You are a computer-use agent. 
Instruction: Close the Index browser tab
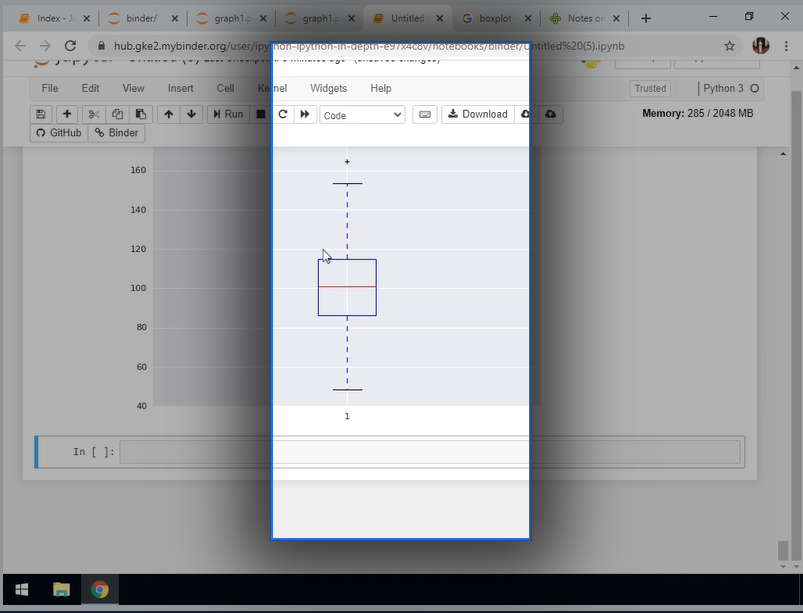click(x=87, y=18)
